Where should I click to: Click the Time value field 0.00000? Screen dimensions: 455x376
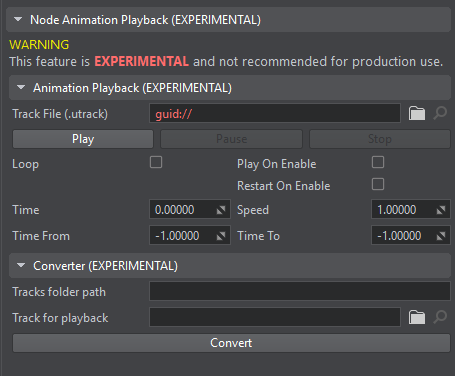[x=190, y=209]
